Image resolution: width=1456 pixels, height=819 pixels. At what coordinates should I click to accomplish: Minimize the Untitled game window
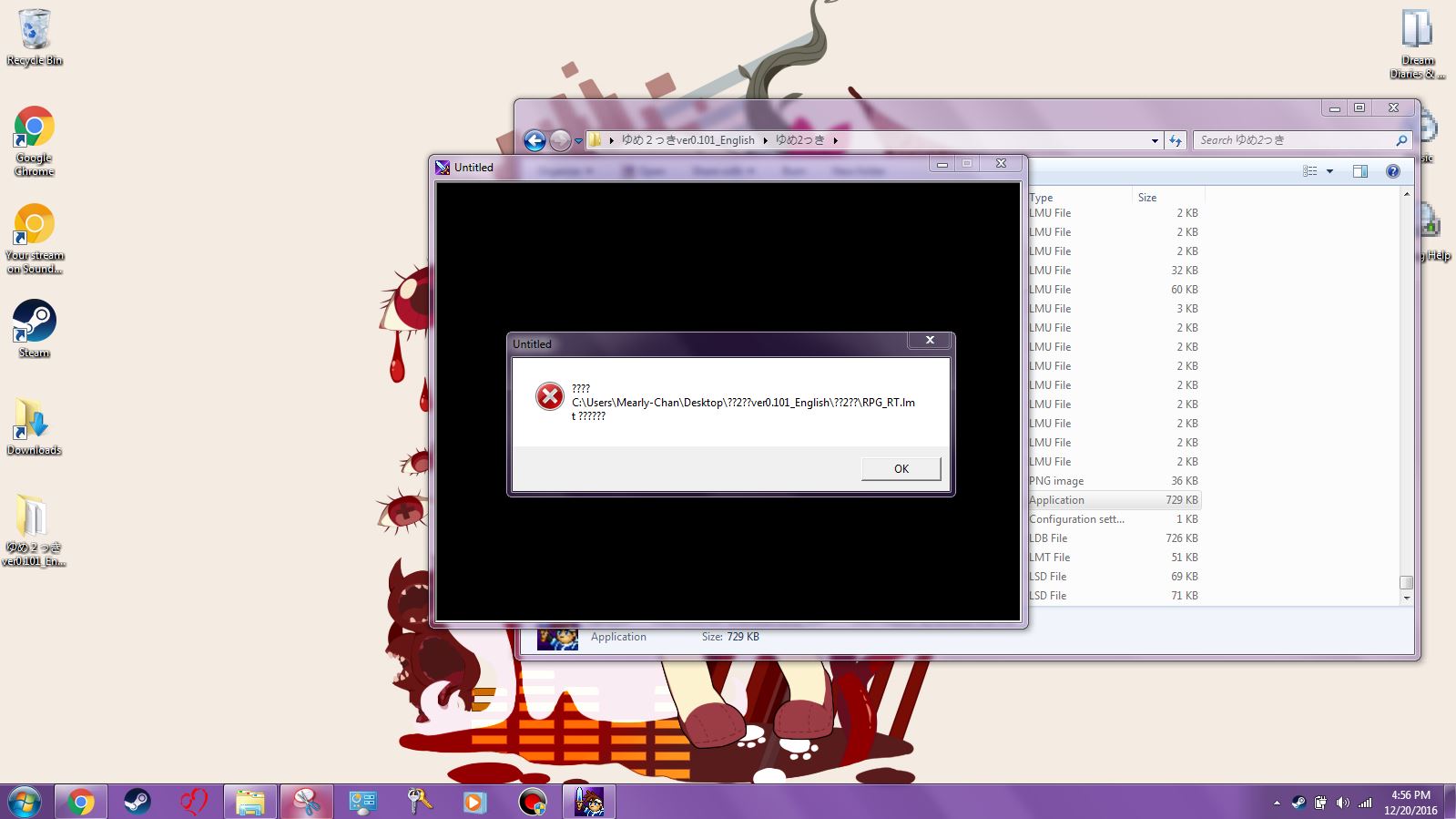click(942, 164)
